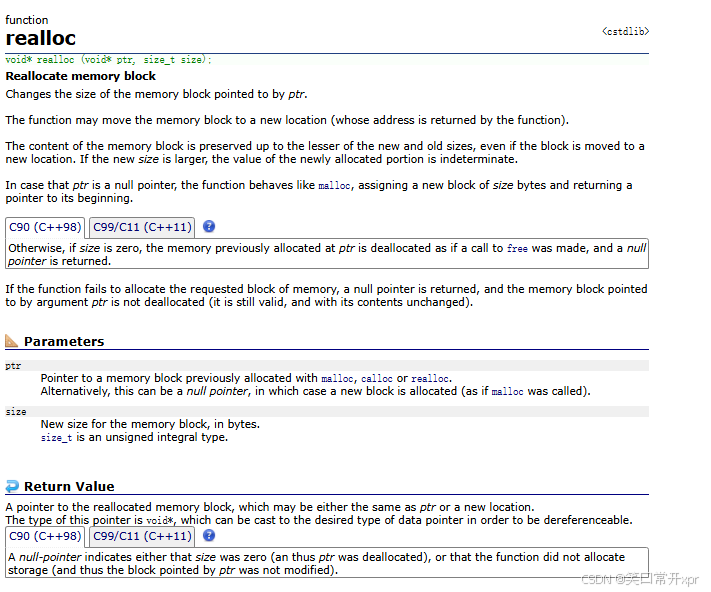Viewport: 711px width, 592px height.
Task: Select C90 (C++98) tab under Return Value
Action: point(45,536)
